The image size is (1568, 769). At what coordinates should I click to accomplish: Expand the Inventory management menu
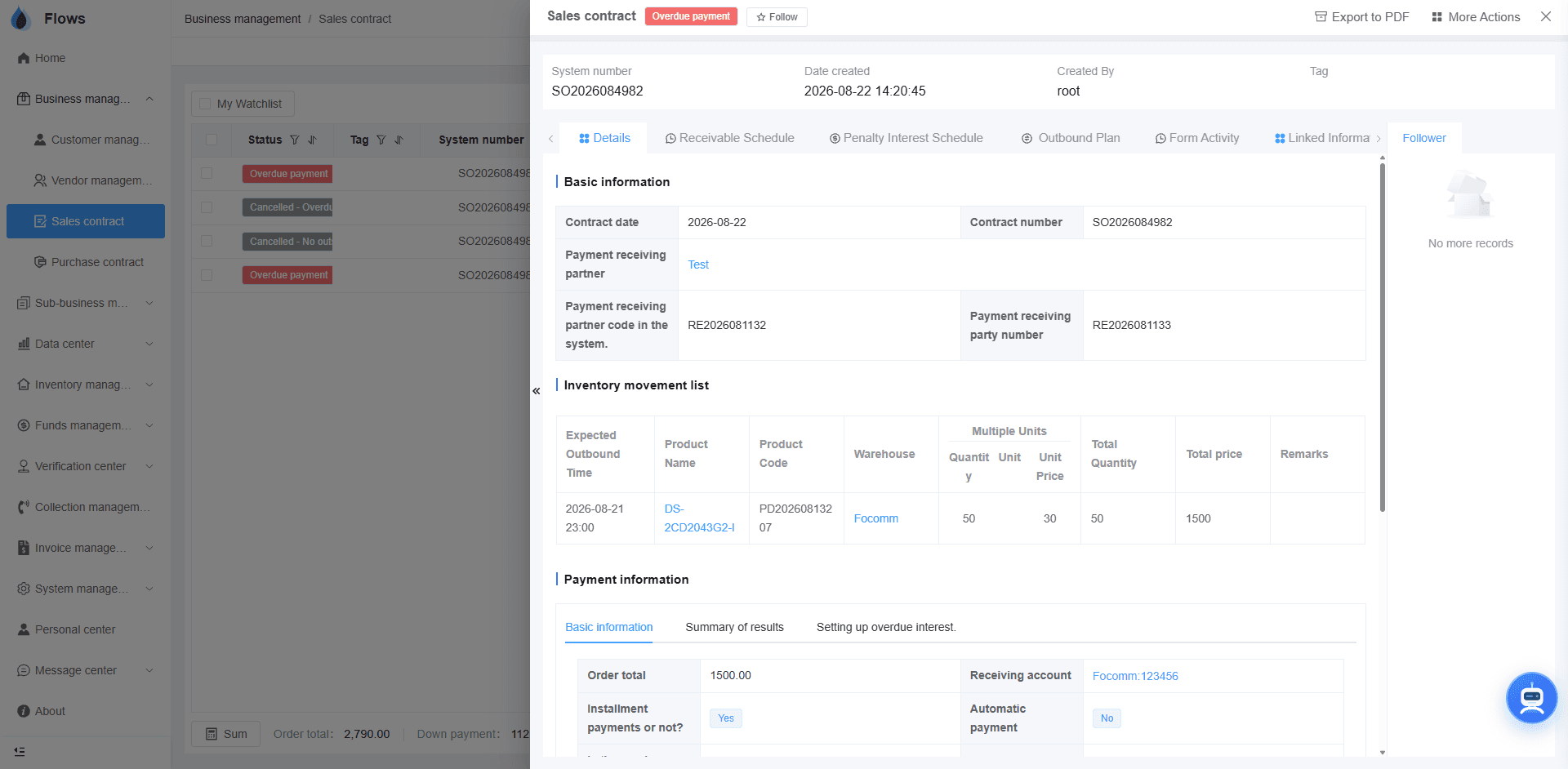coord(149,384)
